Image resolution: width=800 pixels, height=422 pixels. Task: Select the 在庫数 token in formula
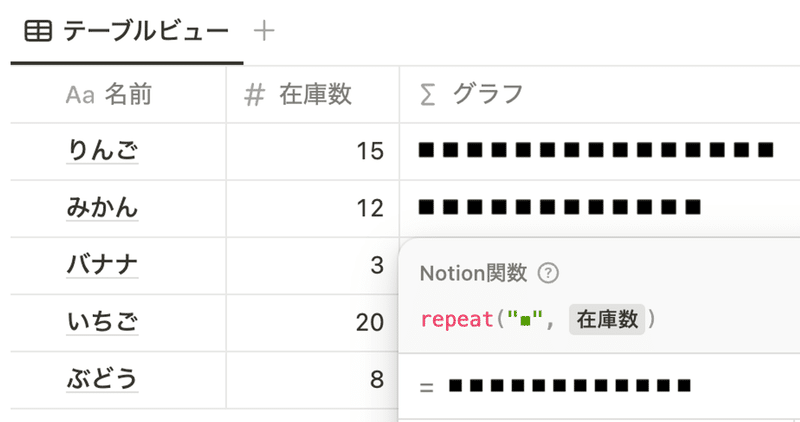(x=607, y=319)
